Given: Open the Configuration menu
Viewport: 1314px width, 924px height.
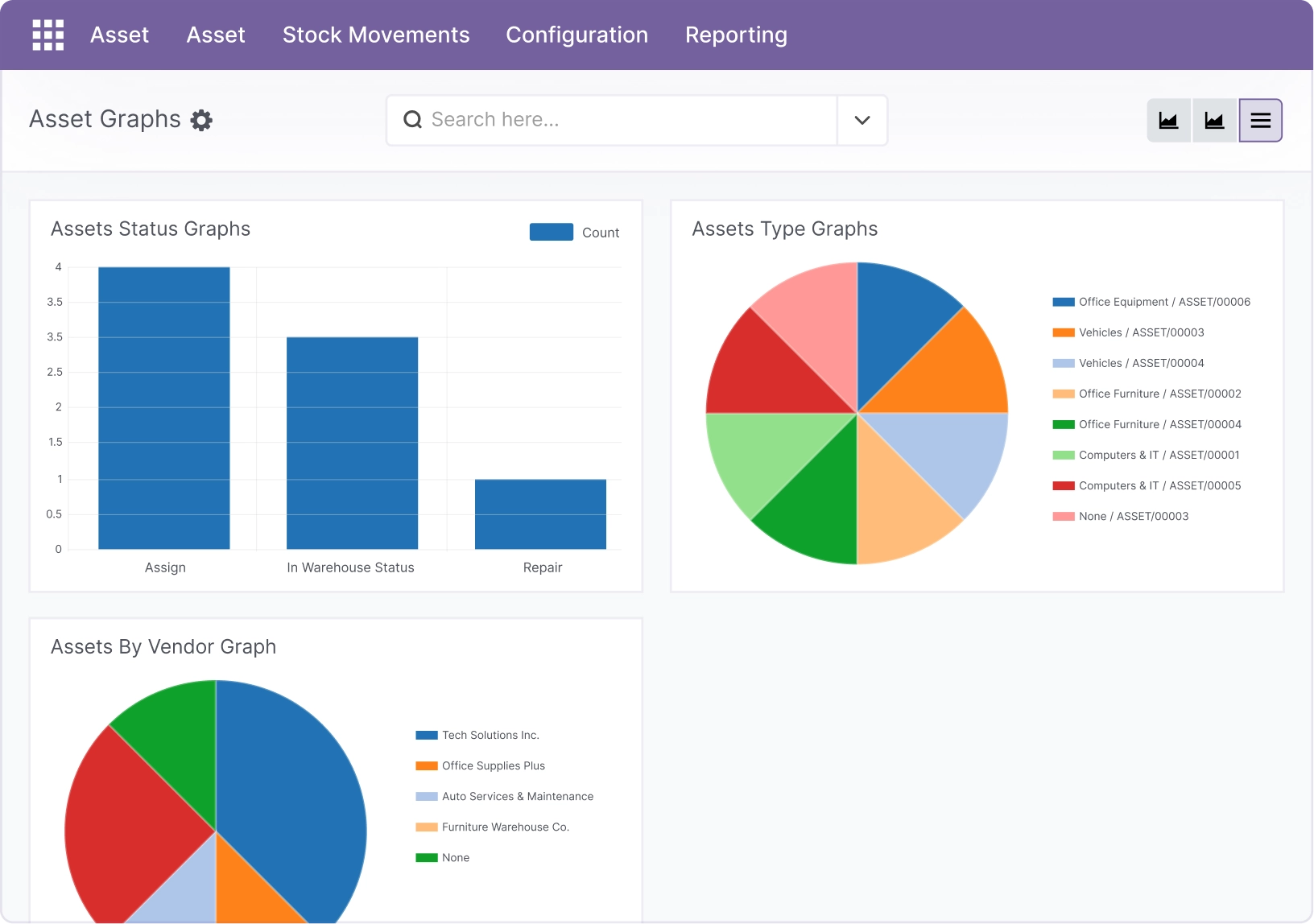Looking at the screenshot, I should [x=576, y=35].
